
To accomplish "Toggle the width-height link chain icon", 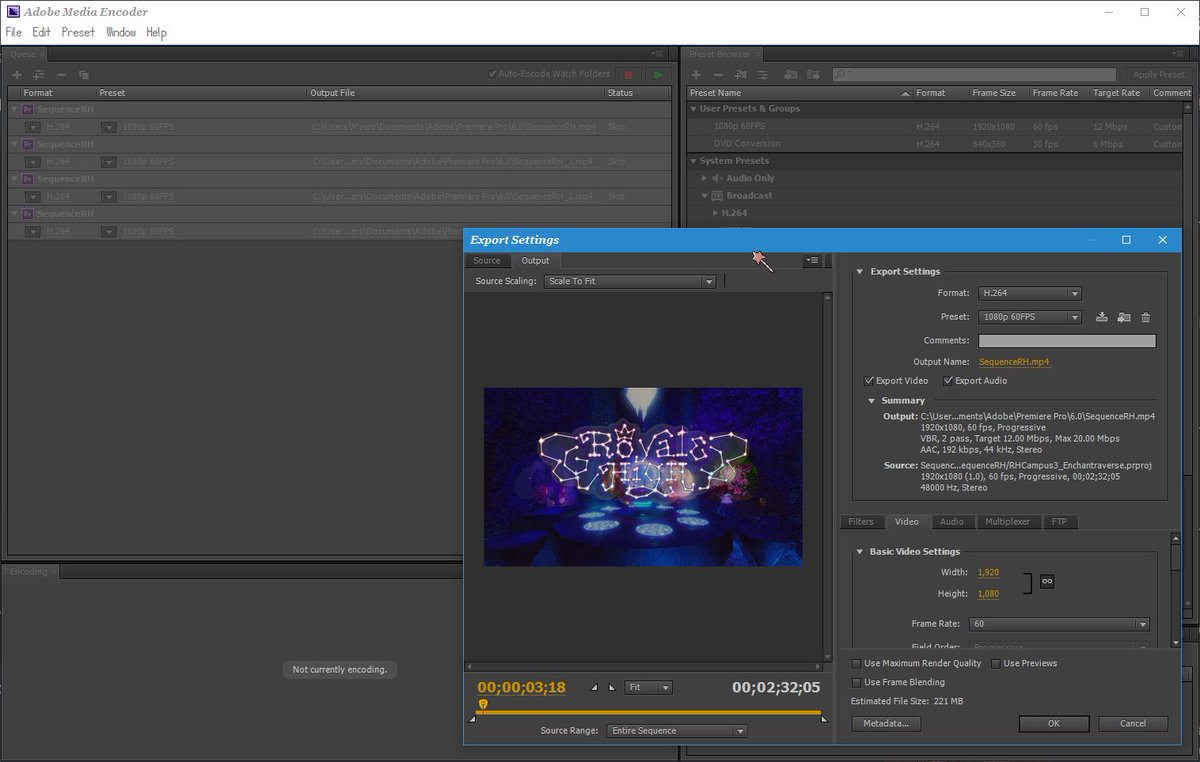I will [x=1047, y=581].
